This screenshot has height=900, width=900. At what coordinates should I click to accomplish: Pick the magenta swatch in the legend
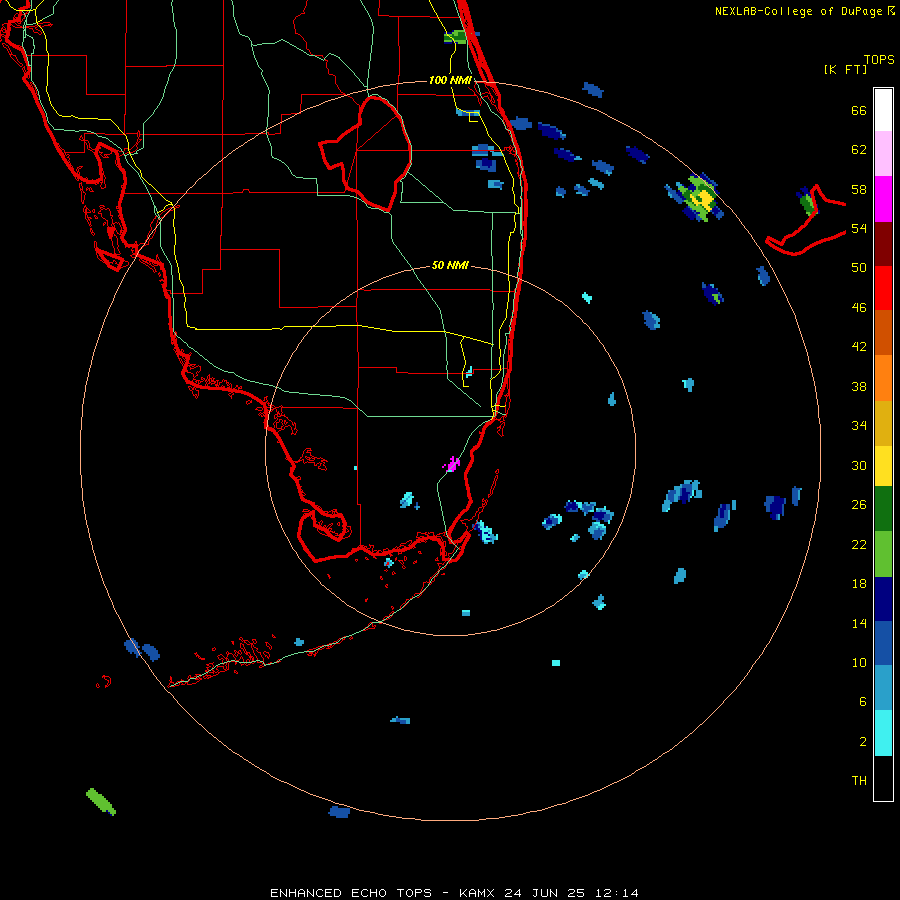coord(883,199)
